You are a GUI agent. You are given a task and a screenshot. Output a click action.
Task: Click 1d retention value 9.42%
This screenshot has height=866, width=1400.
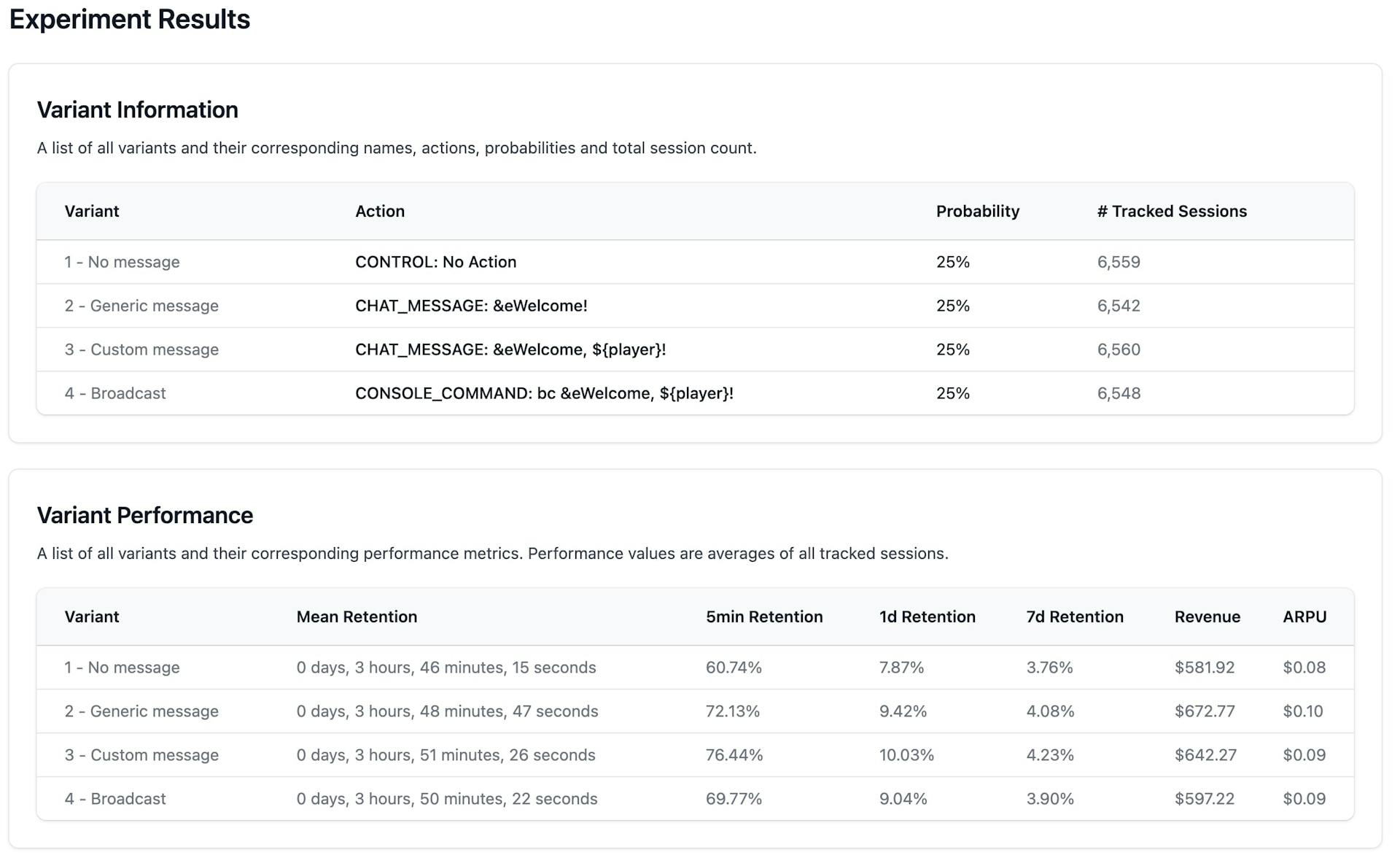click(x=903, y=711)
